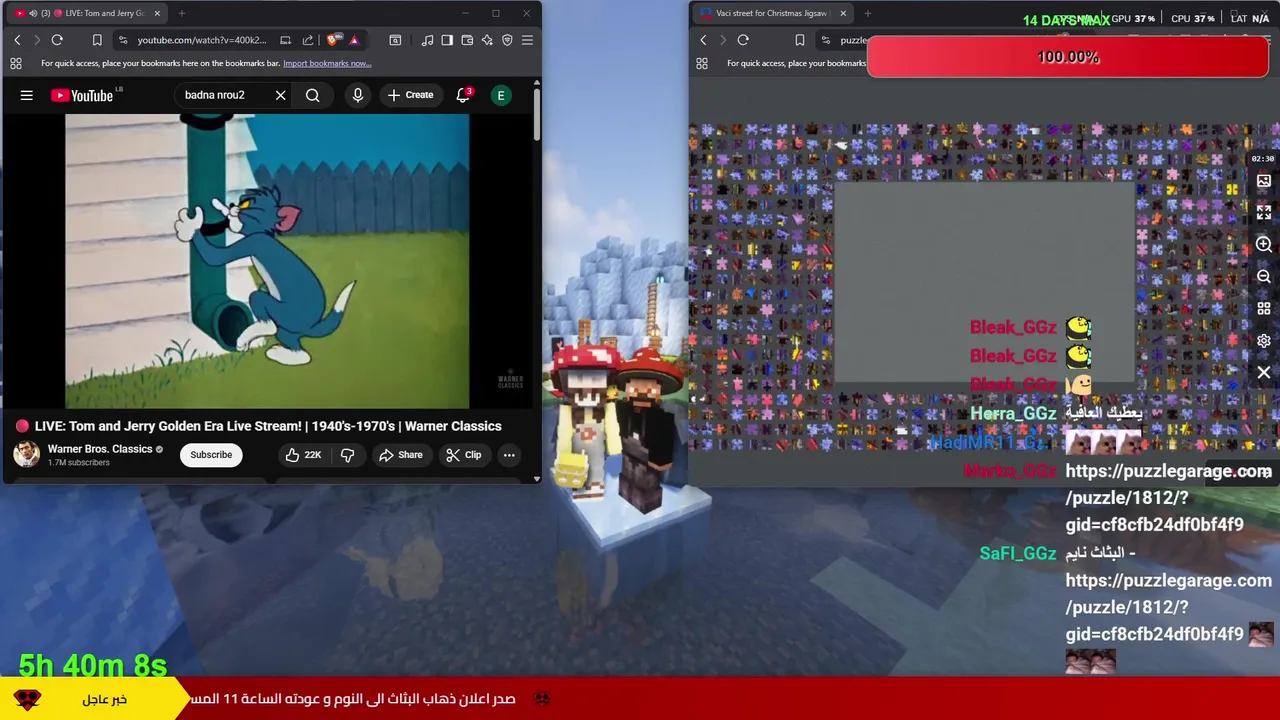Open Brave VPN shield icon
1280x720 pixels.
coord(507,40)
